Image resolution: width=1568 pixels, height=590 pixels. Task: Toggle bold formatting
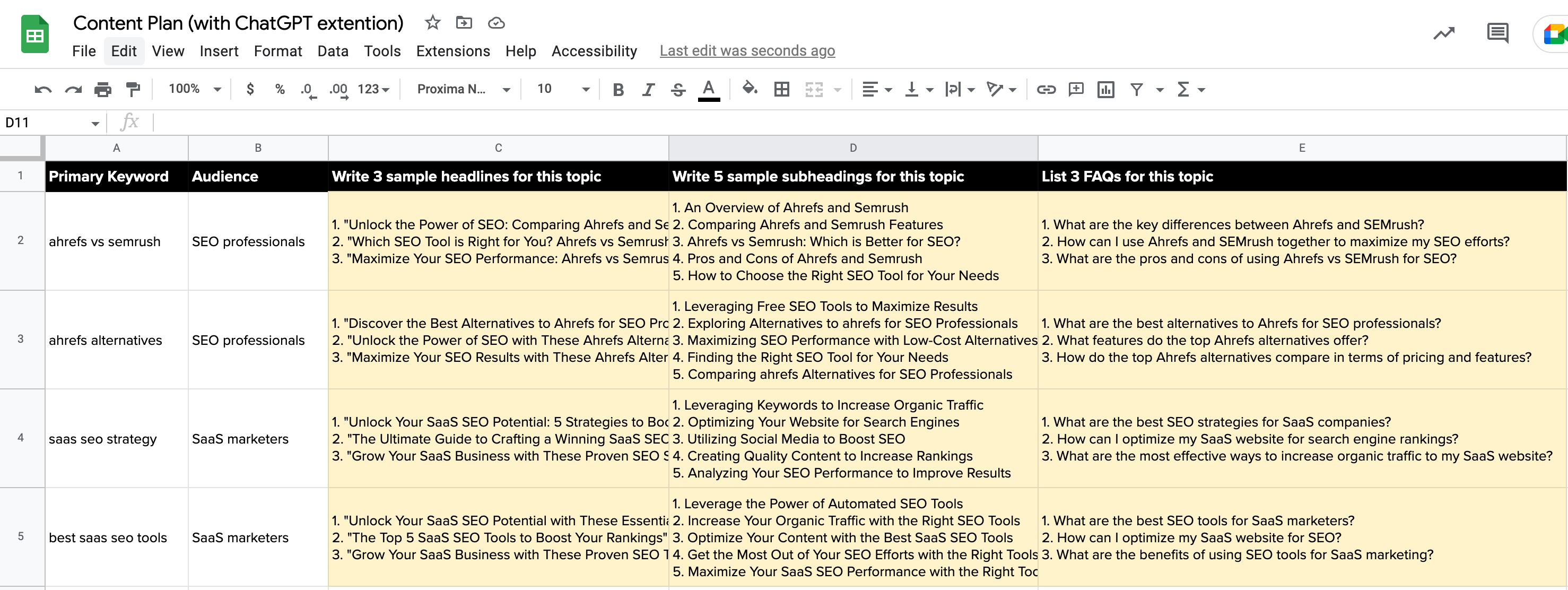pos(619,90)
